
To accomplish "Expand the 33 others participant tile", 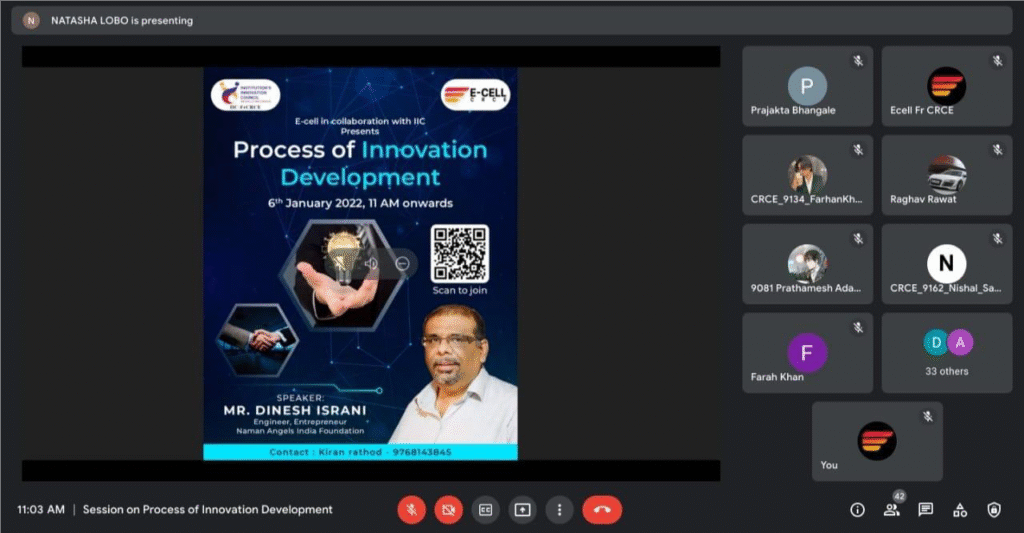I will 946,352.
